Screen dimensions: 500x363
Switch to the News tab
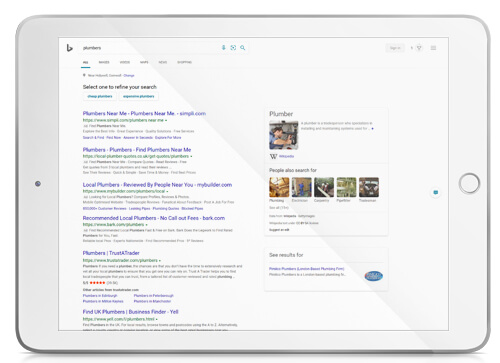[x=163, y=62]
